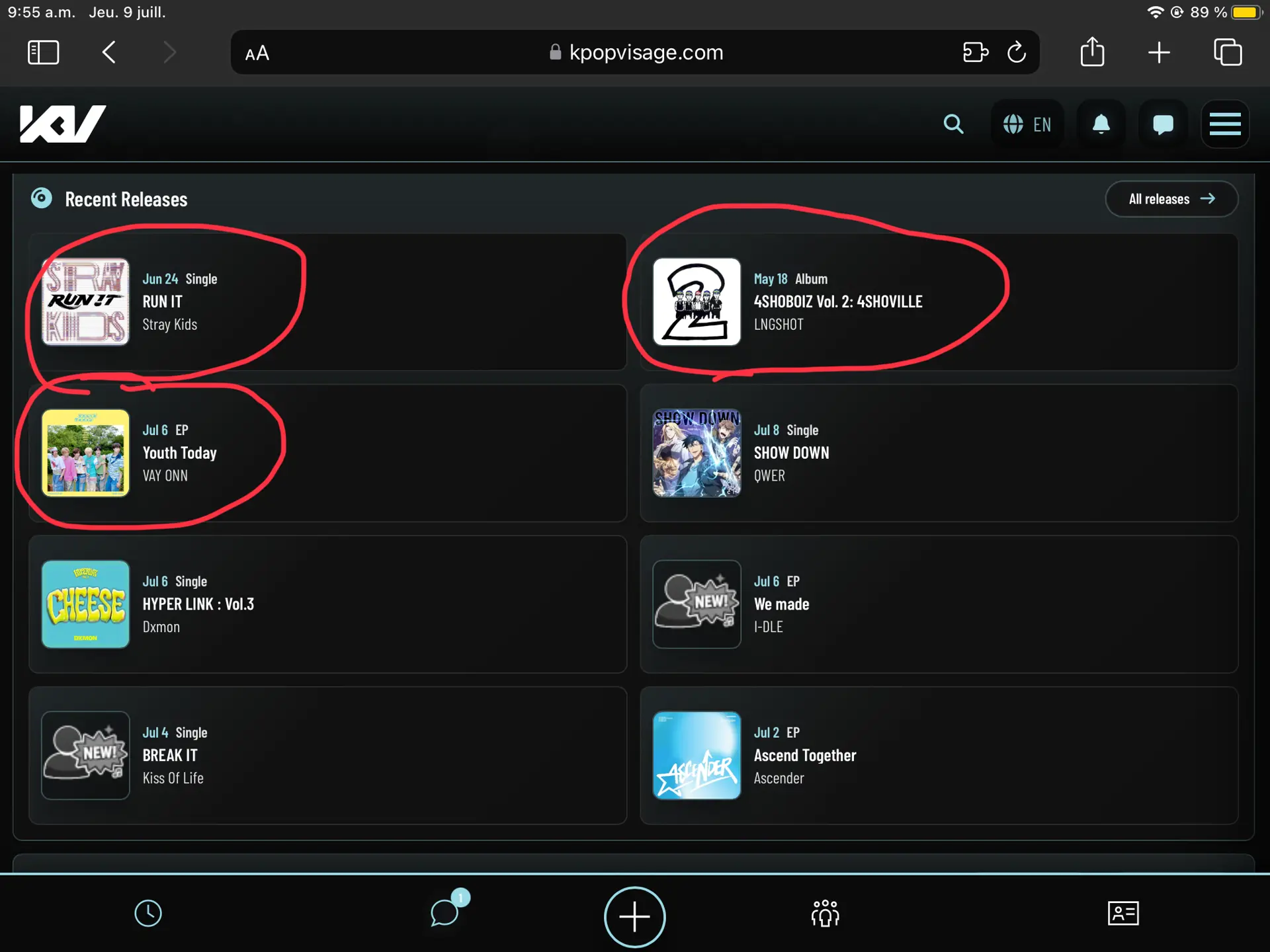
Task: Open the 4SHOBOIZ Vol. 2: 4SHOVILLE title
Action: (x=838, y=301)
